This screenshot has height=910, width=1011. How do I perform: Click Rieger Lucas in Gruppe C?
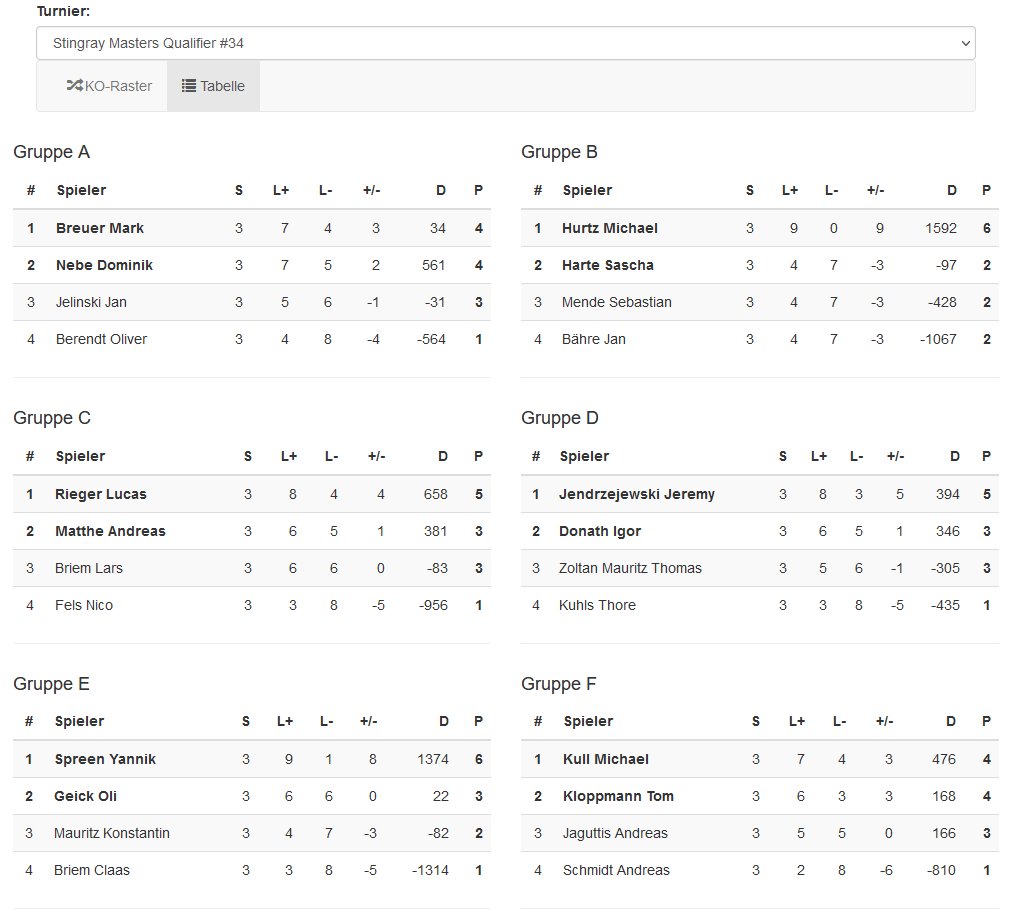click(101, 494)
